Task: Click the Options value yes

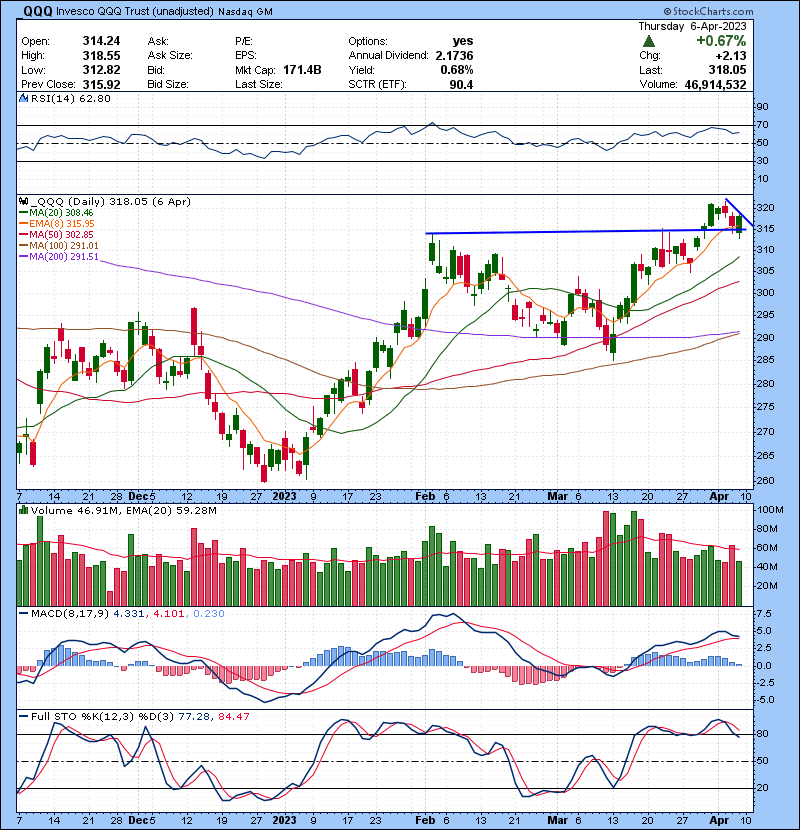Action: pyautogui.click(x=463, y=41)
